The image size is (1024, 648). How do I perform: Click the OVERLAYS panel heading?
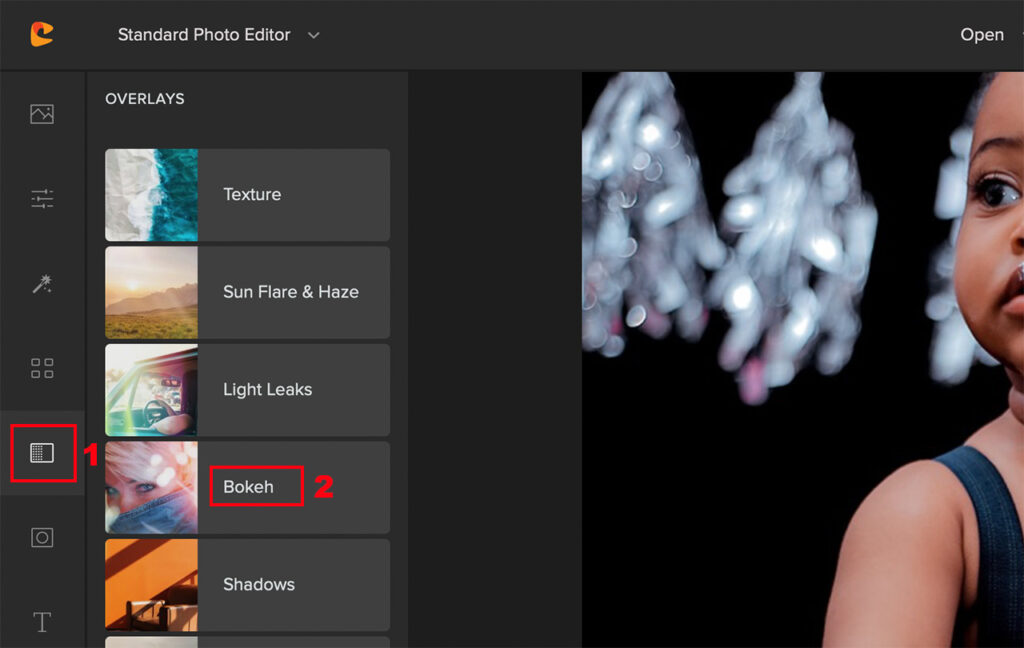pyautogui.click(x=145, y=99)
